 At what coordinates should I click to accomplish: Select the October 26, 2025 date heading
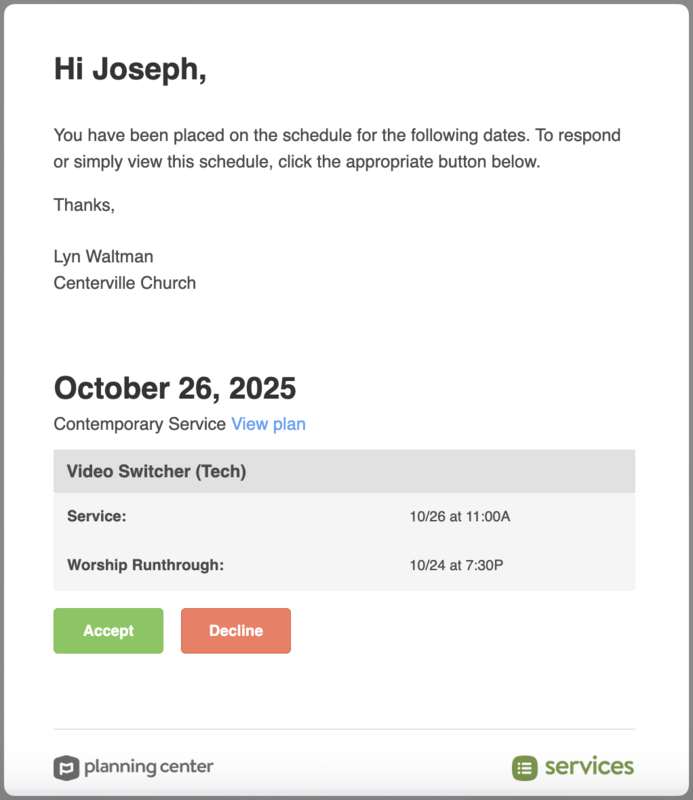tap(175, 388)
